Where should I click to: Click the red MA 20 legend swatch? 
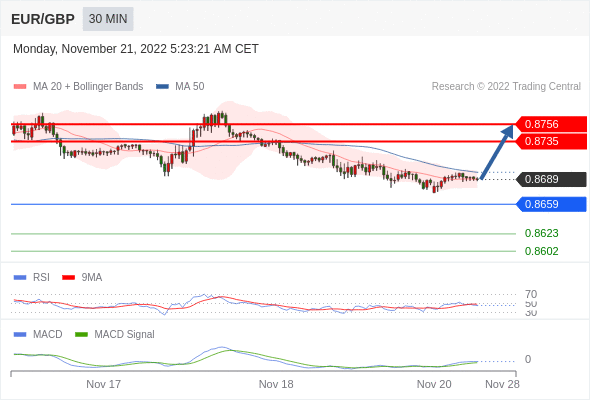pos(20,87)
